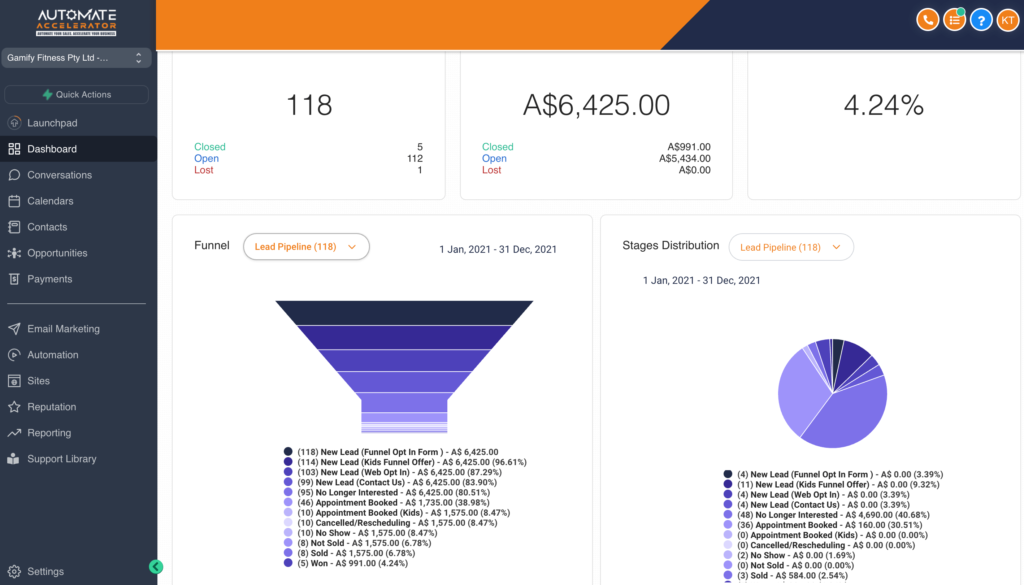This screenshot has height=585, width=1024.
Task: Click the phone dialer icon in header
Action: pyautogui.click(x=928, y=19)
